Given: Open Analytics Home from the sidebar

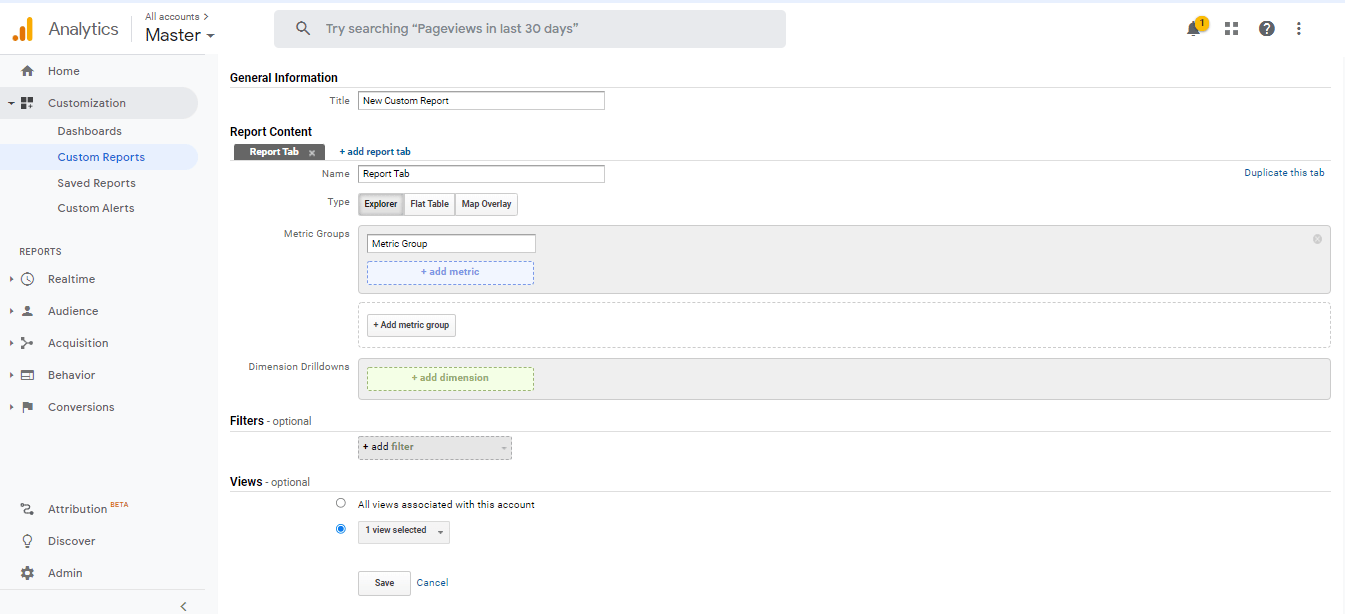Looking at the screenshot, I should click(62, 70).
